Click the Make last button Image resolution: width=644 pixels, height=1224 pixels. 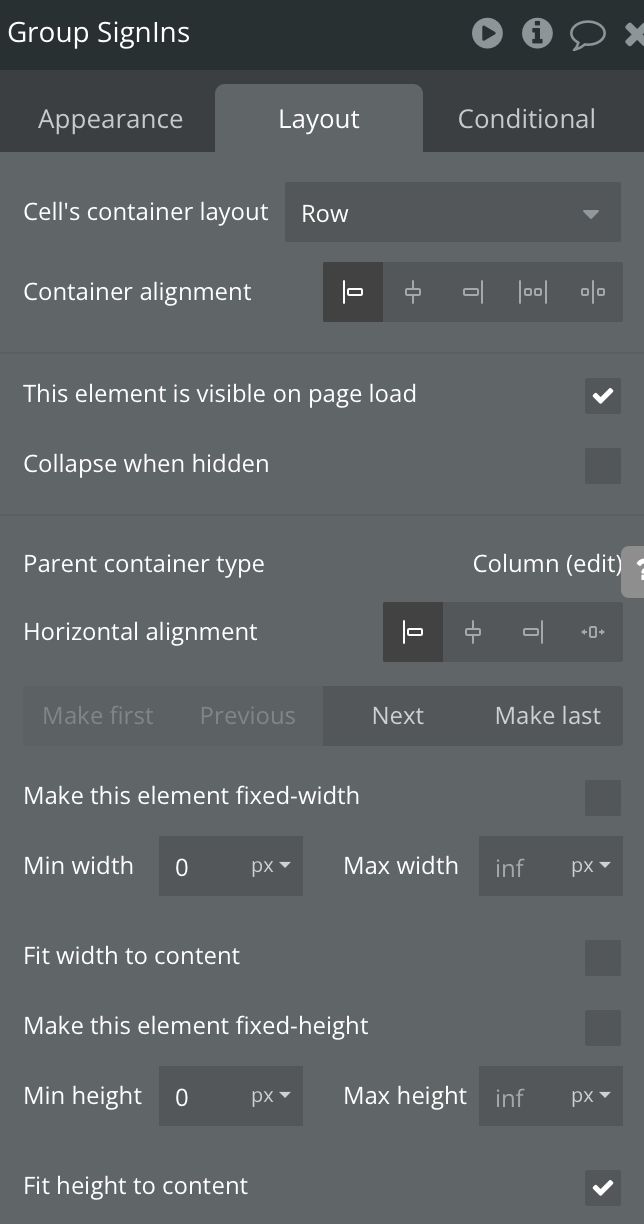pyautogui.click(x=547, y=716)
